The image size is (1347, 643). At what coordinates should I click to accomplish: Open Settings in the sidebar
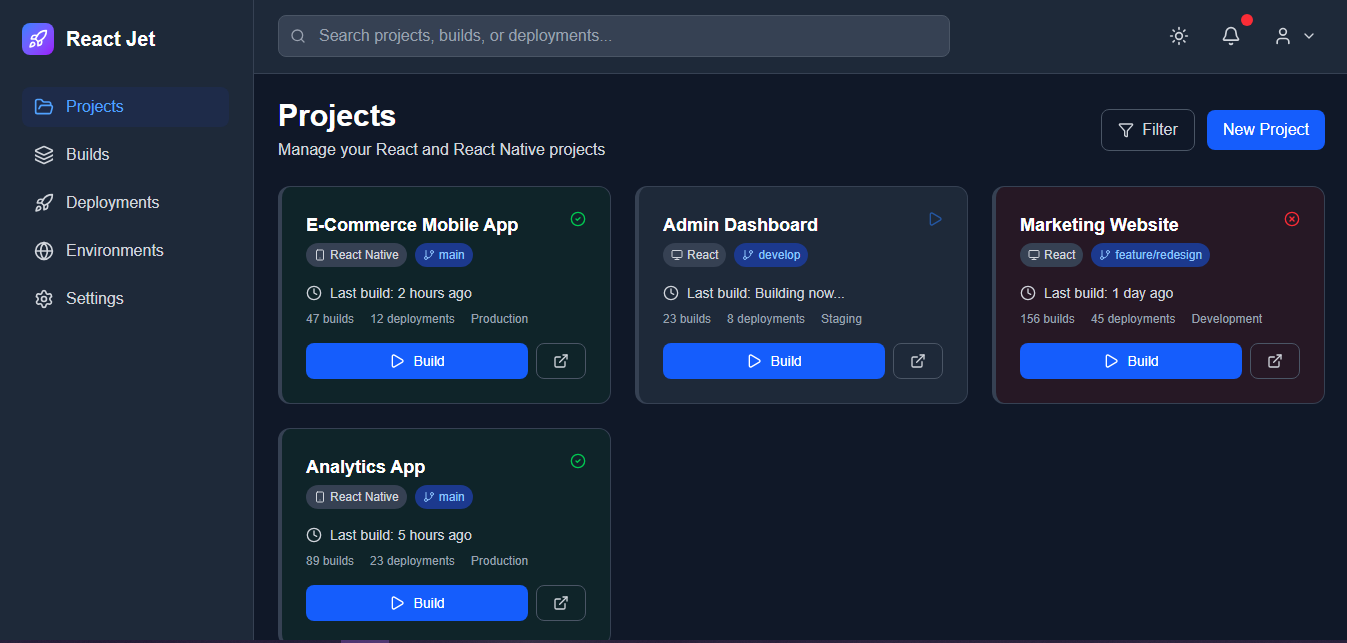pyautogui.click(x=126, y=298)
